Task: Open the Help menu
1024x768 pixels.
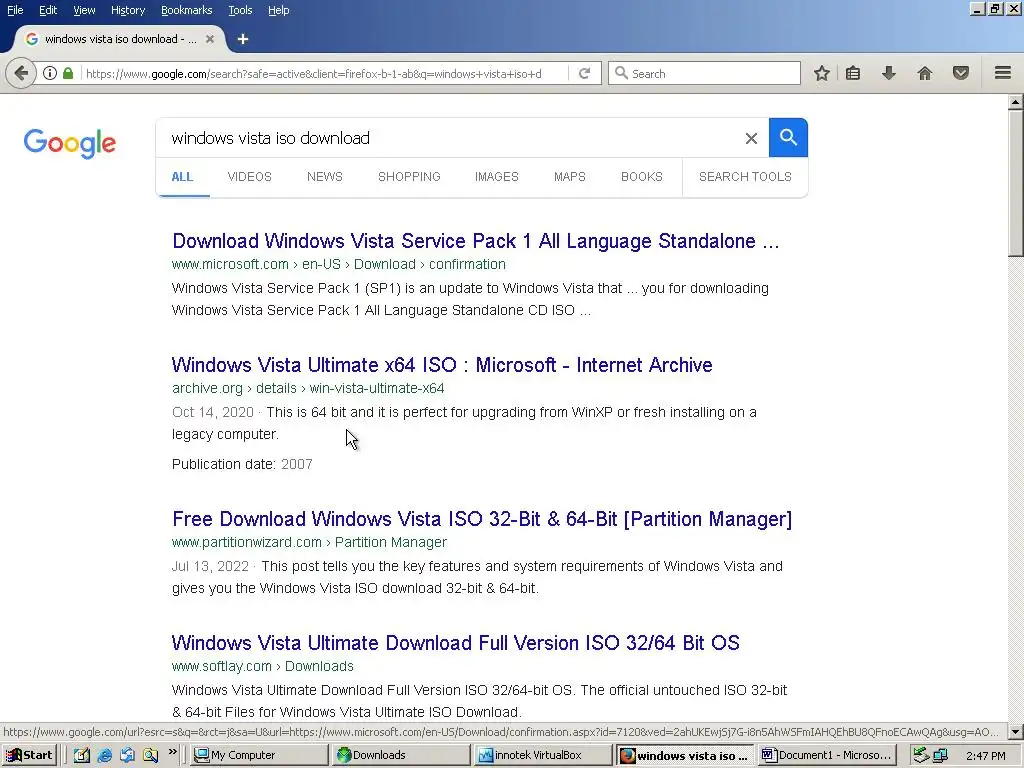Action: point(278,10)
